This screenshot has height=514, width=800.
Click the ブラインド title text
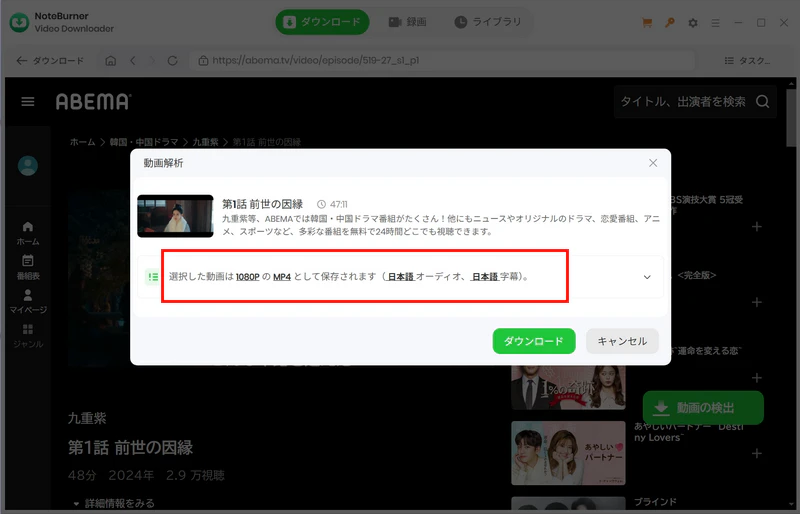655,502
